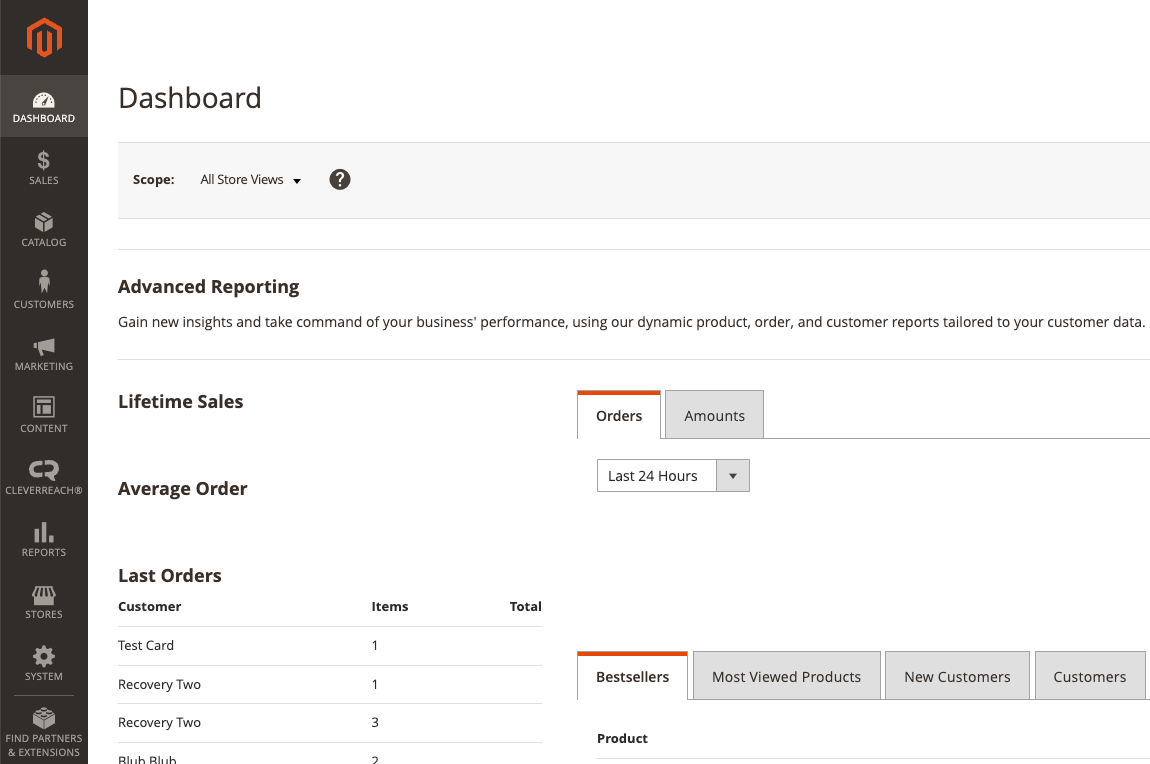
Task: Select the Orders chart tab
Action: [619, 416]
